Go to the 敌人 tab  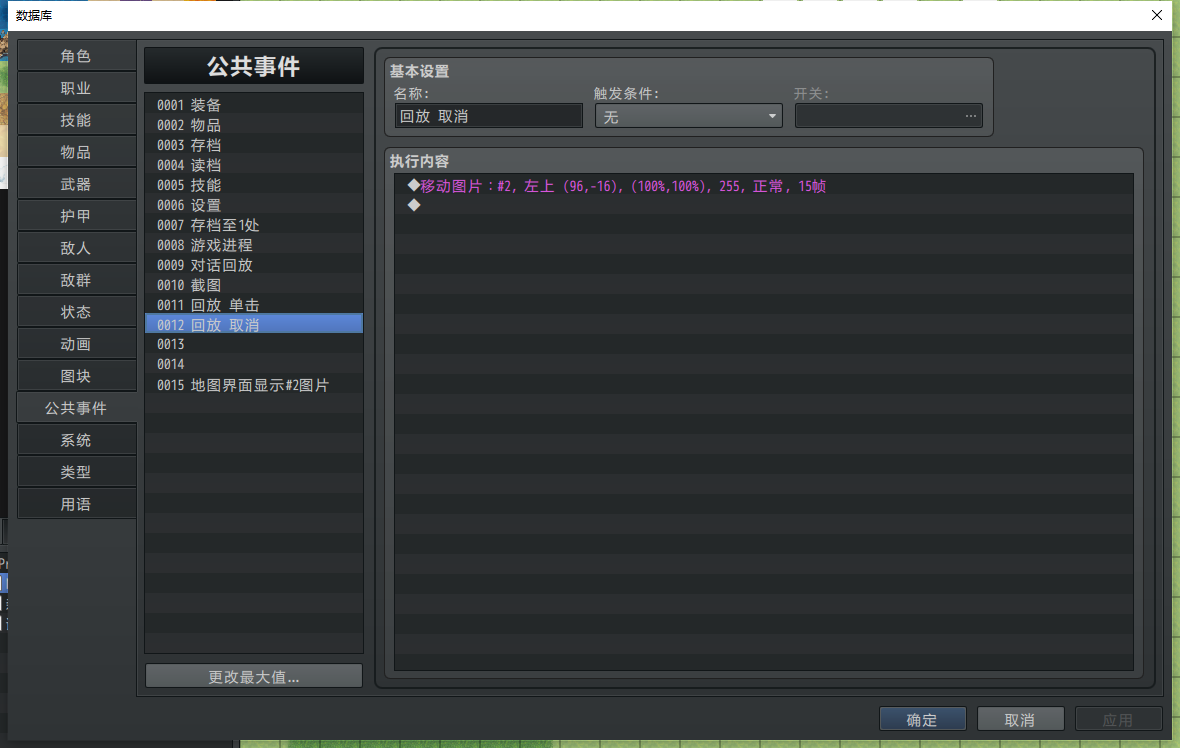76,248
